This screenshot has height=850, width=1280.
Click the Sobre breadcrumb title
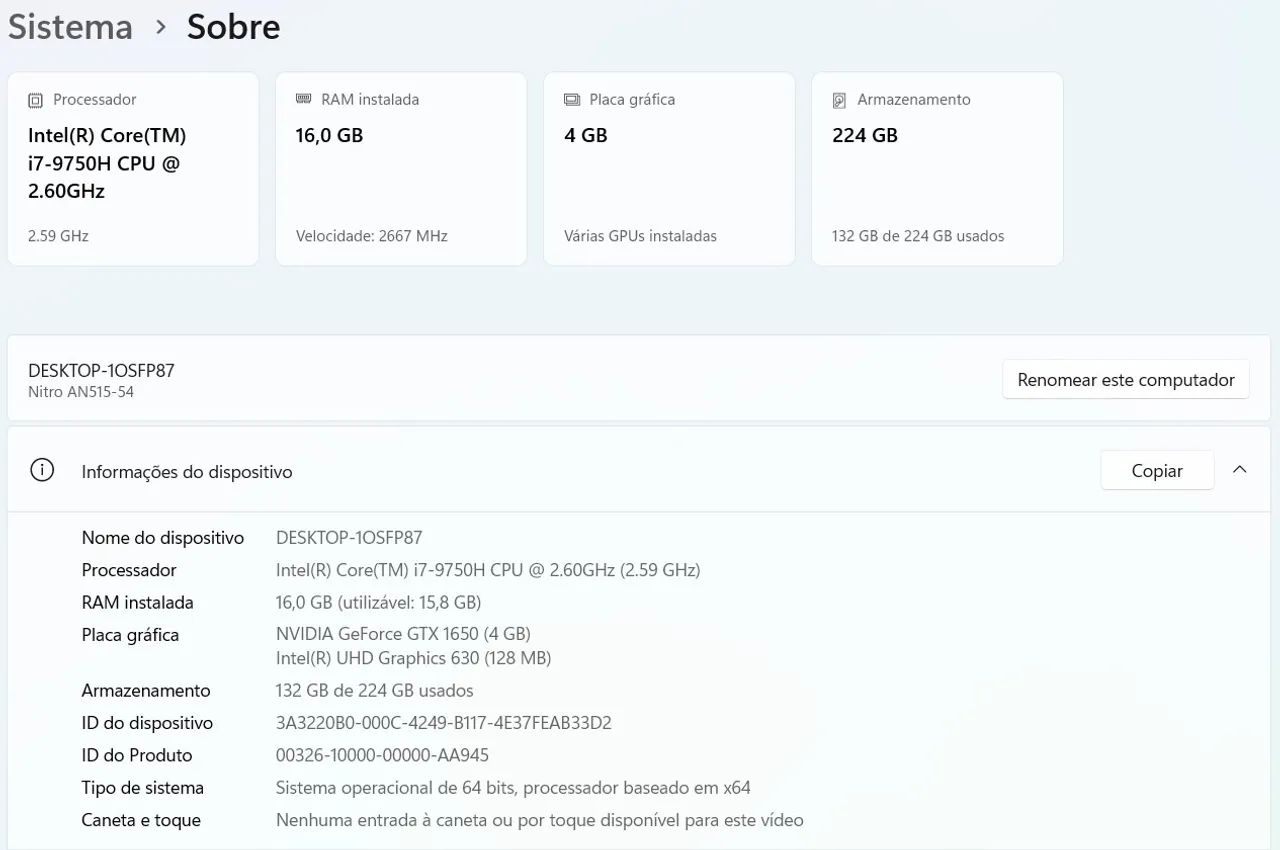233,27
